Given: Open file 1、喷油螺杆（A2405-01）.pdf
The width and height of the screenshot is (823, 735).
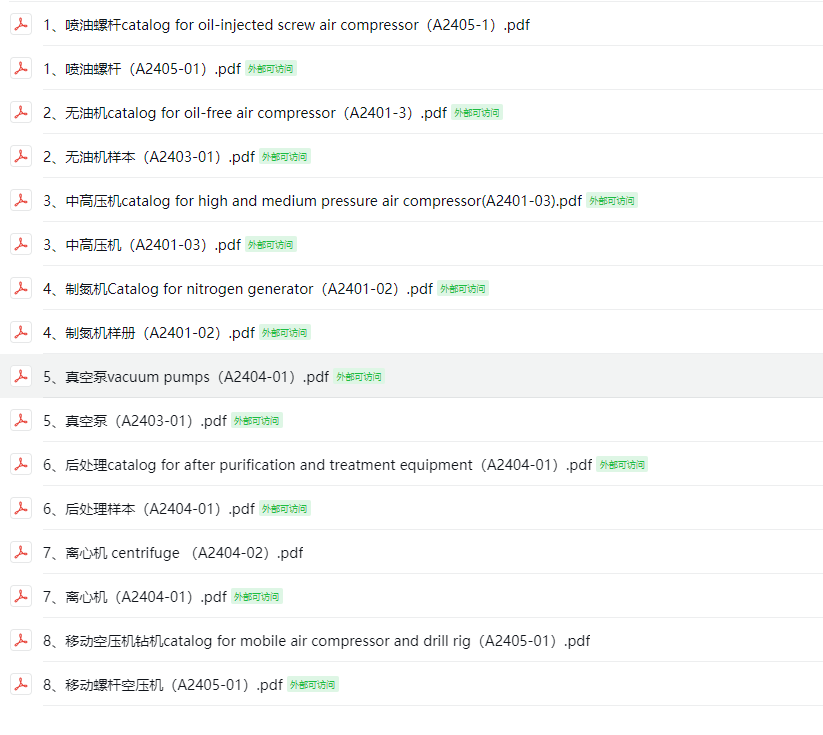Looking at the screenshot, I should click(142, 69).
